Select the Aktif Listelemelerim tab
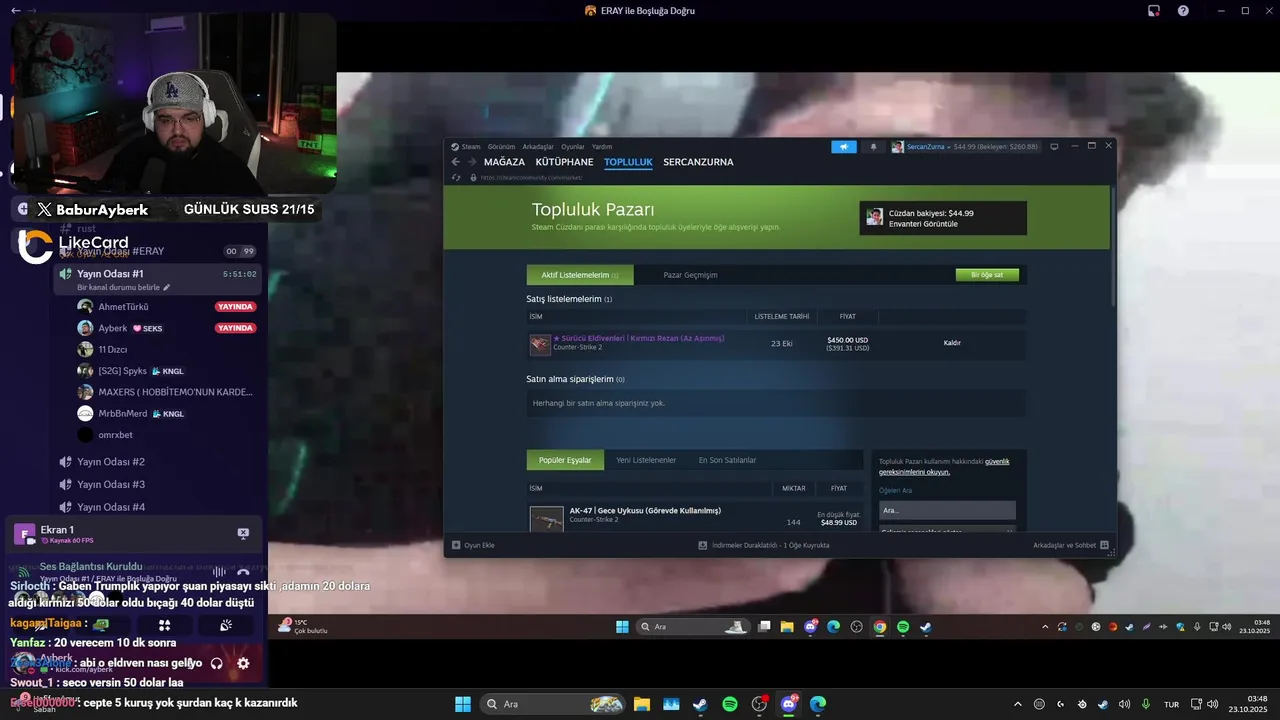The width and height of the screenshot is (1280, 720). click(580, 275)
